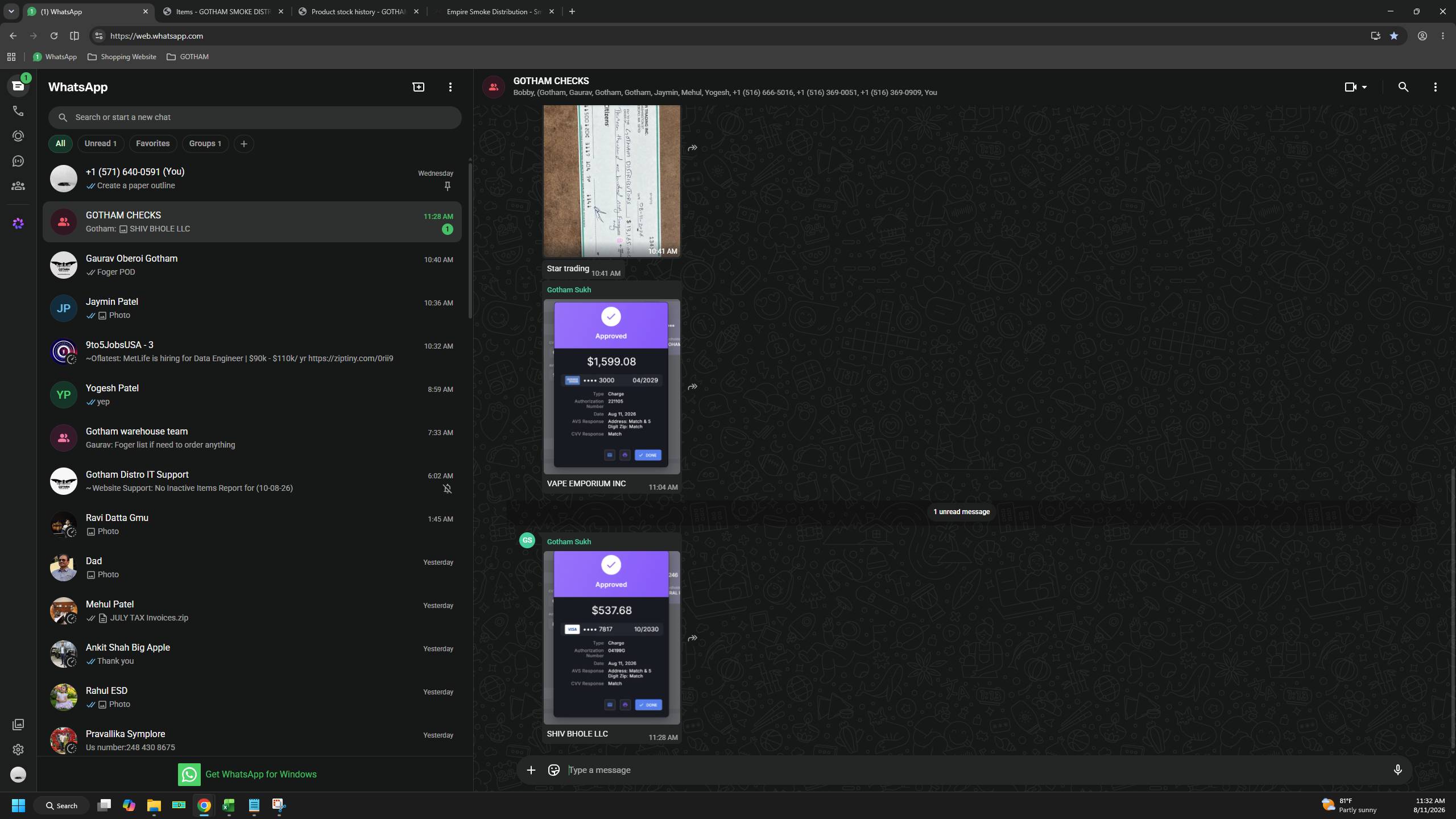Click the voice message microphone icon
Screen dimensions: 1456x819
pyautogui.click(x=1397, y=770)
